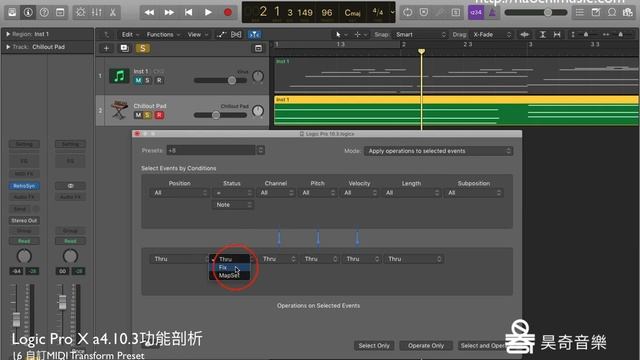Start playback with Play button
Viewport: 640px width, 360px height.
tap(208, 13)
